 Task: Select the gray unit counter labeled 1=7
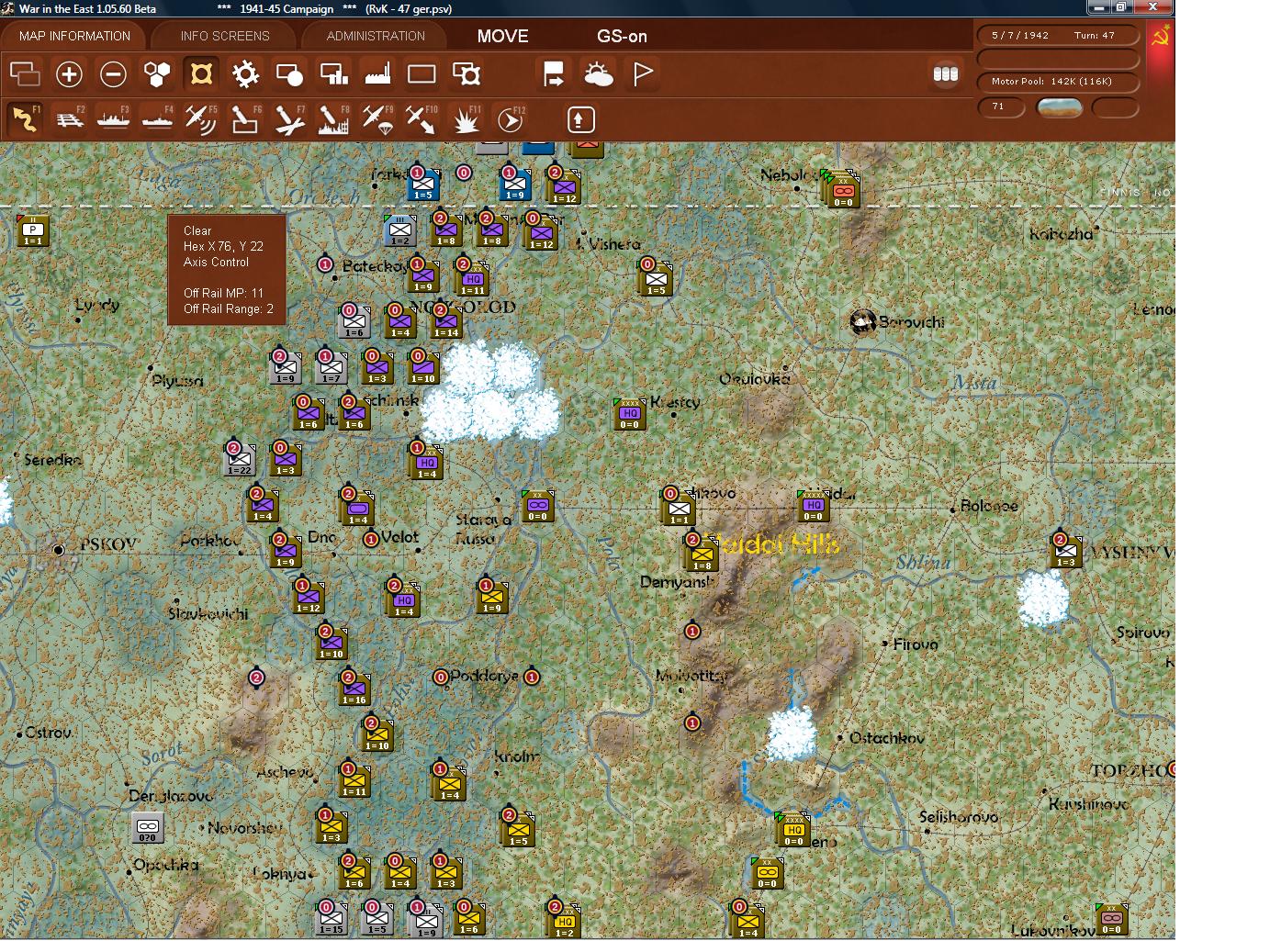tap(331, 367)
